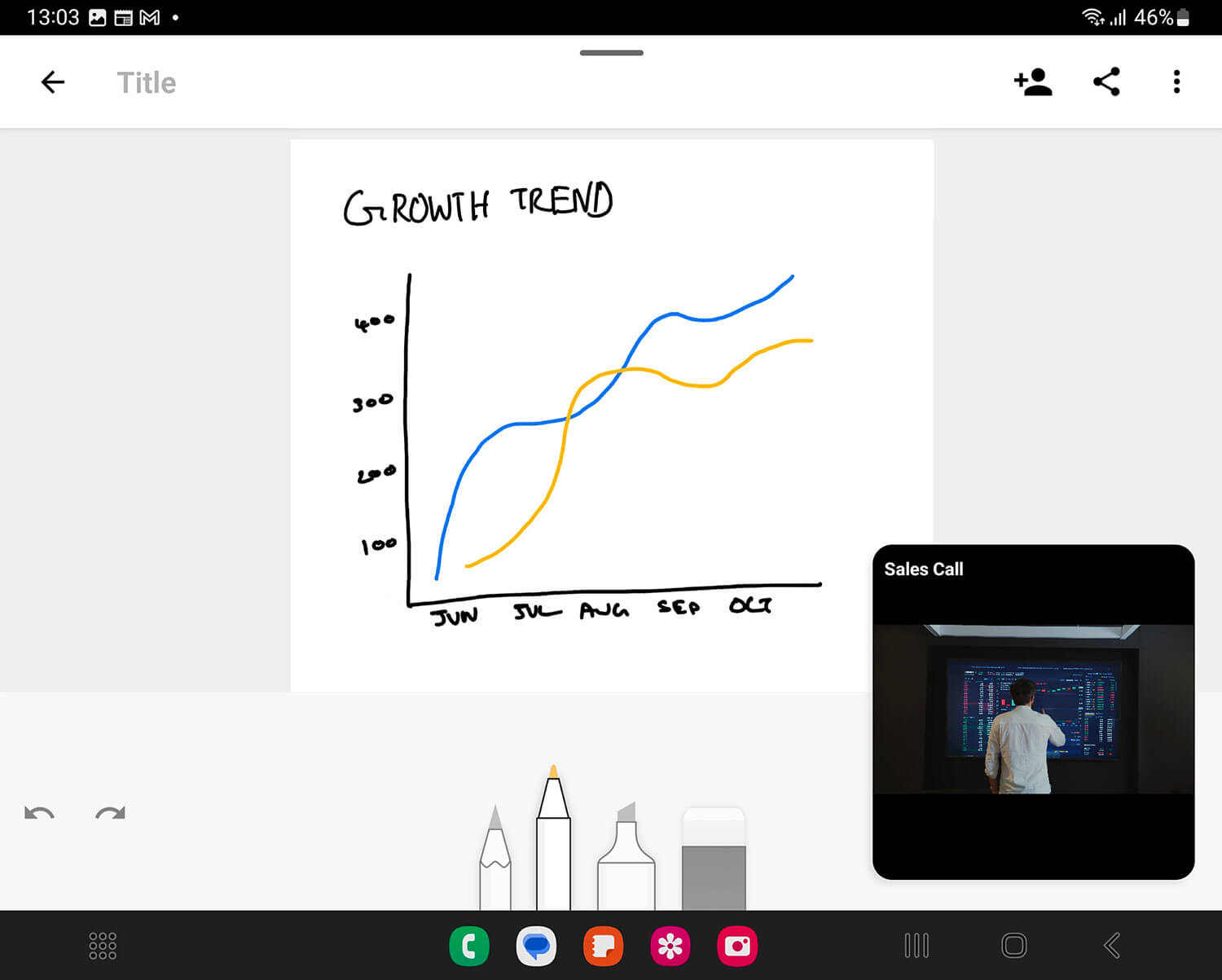Select the orange marker pen tool
This screenshot has height=980, width=1222.
554,837
